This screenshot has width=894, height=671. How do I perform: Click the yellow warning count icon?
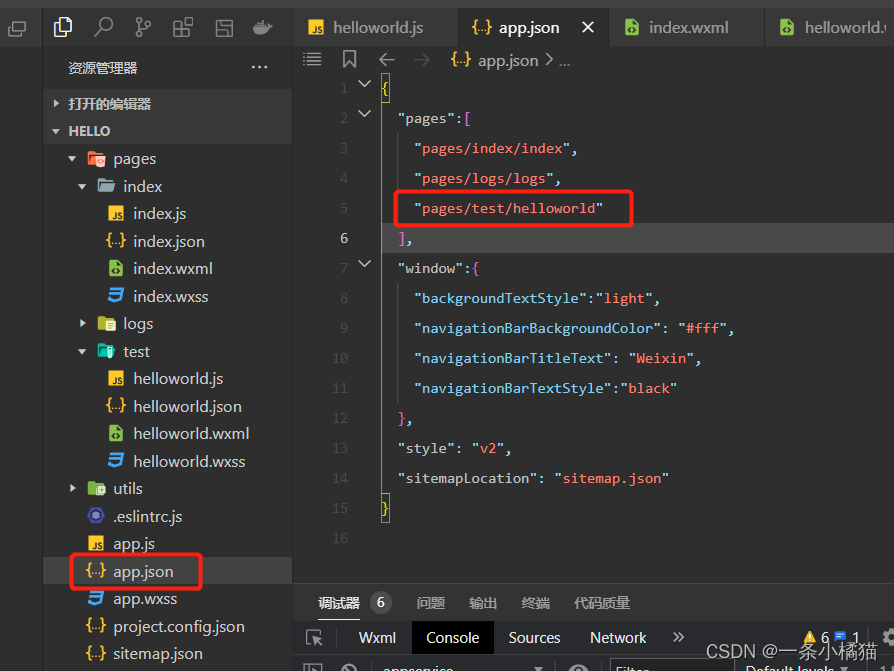[x=810, y=637]
